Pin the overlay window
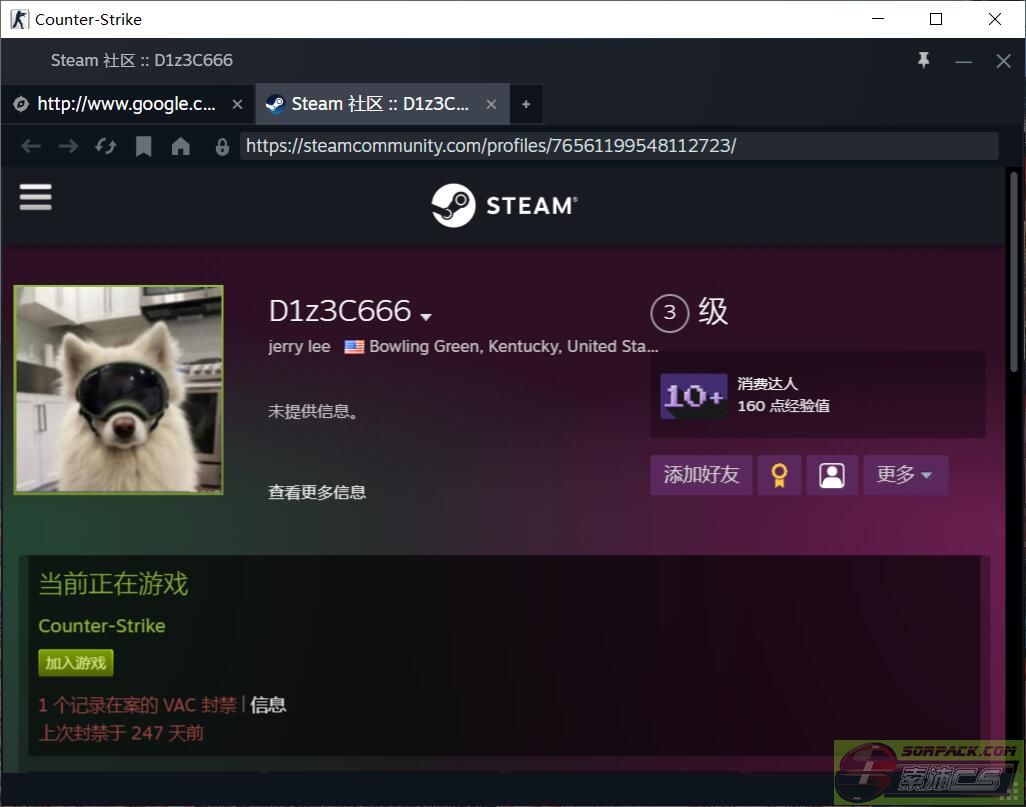The width and height of the screenshot is (1026, 807). 923,61
